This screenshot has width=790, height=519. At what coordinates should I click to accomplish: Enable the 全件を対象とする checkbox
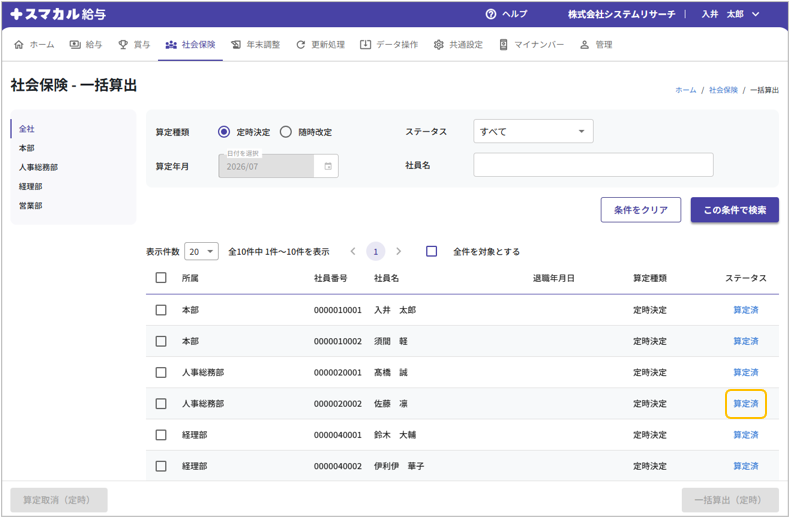432,252
